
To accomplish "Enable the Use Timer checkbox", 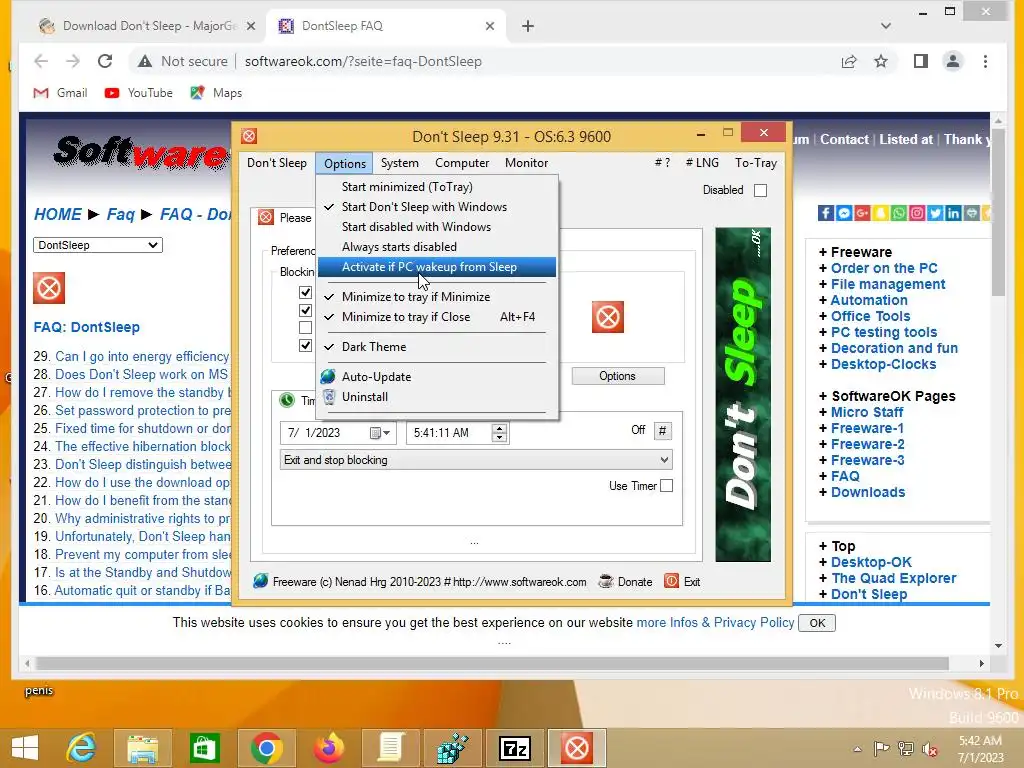I will (x=666, y=486).
